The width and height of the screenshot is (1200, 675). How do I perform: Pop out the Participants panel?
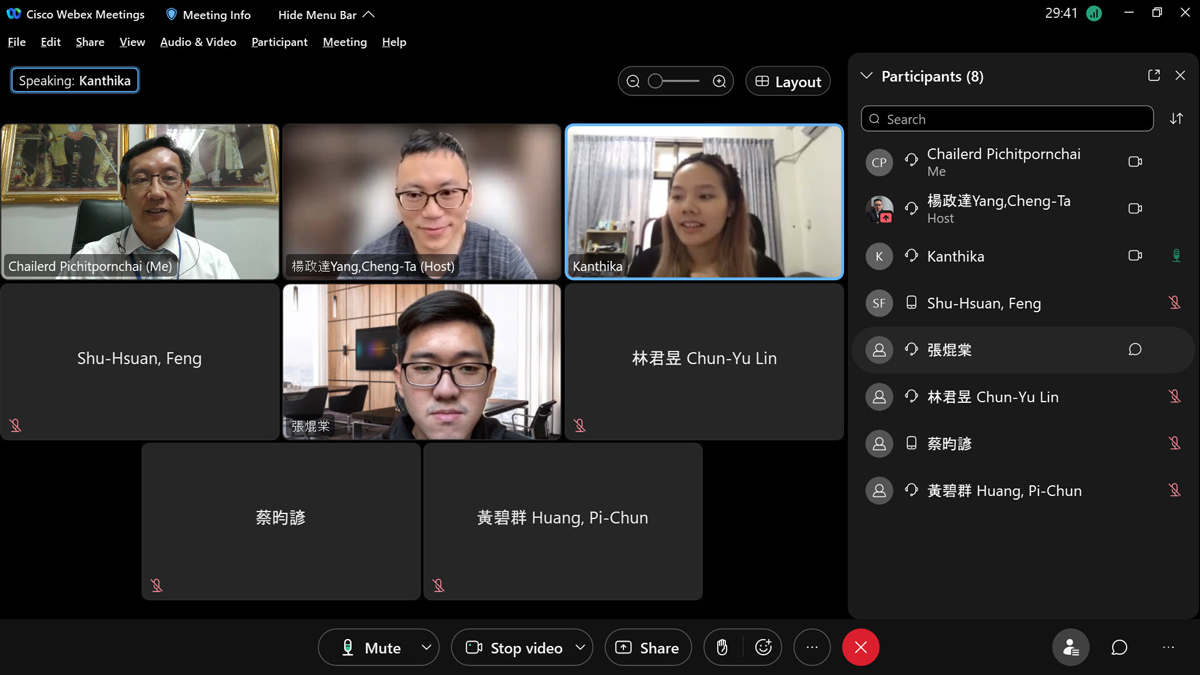(1154, 76)
